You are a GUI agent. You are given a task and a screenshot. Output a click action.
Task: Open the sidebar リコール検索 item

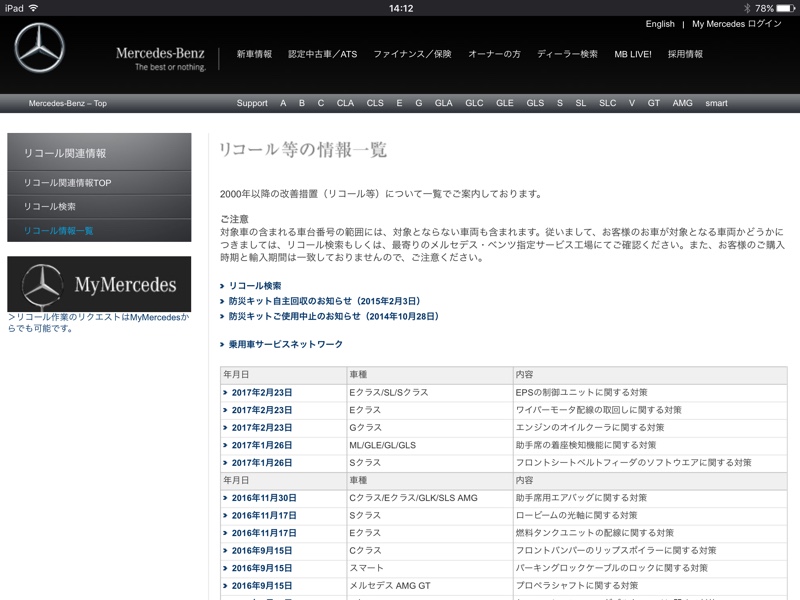(x=99, y=207)
